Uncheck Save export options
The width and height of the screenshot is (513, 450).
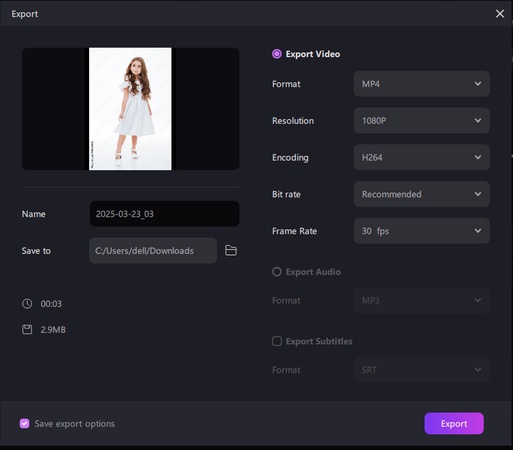24,423
